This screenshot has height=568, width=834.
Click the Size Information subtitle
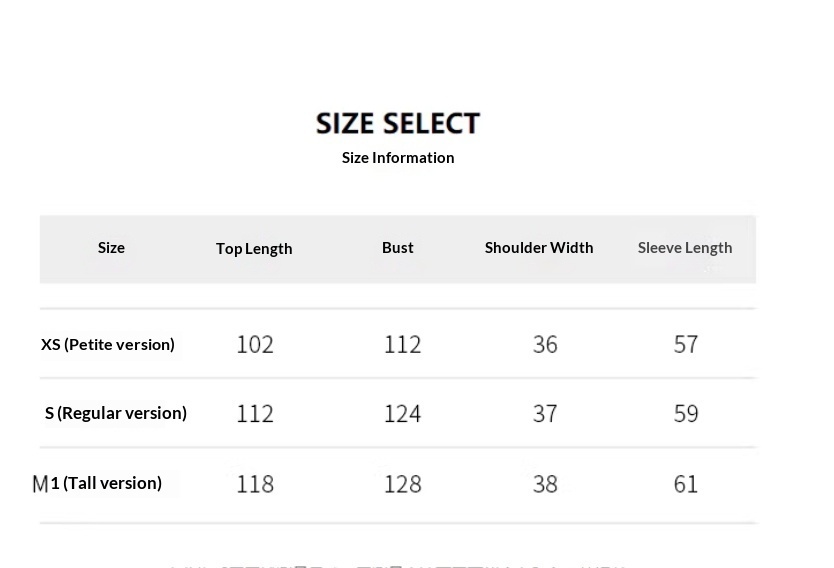tap(398, 158)
